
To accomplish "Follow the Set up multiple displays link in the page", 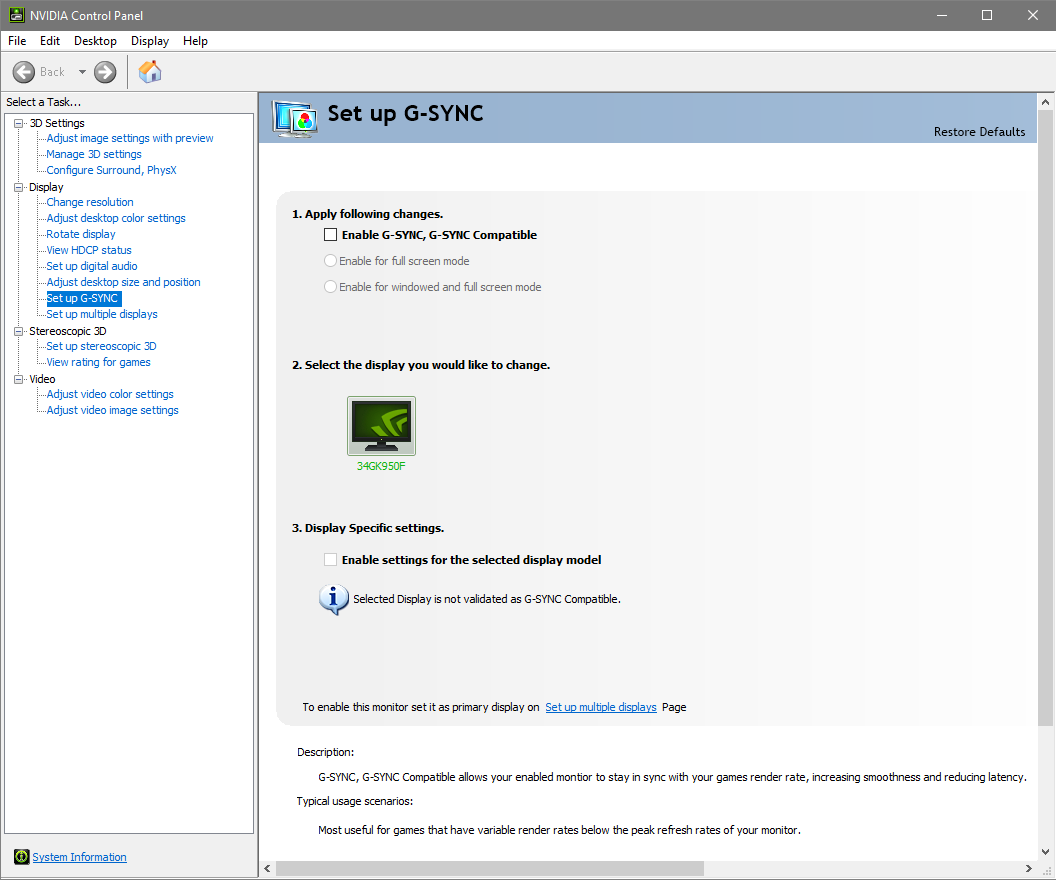I will [601, 707].
